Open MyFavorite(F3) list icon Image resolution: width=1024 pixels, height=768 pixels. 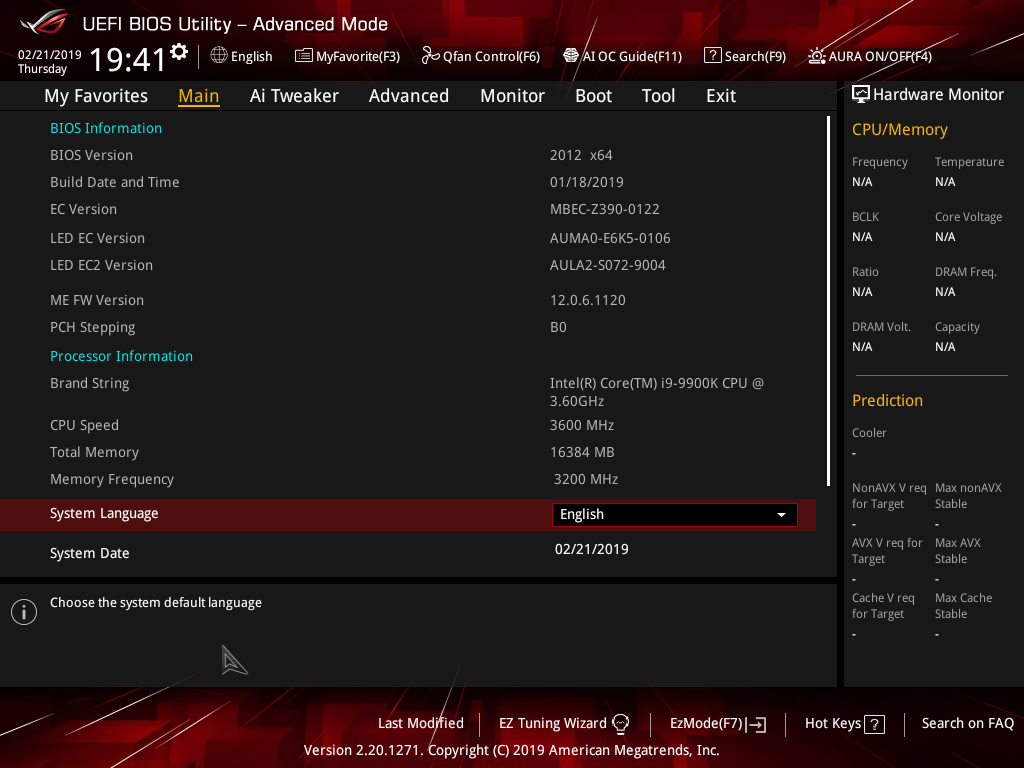[303, 56]
